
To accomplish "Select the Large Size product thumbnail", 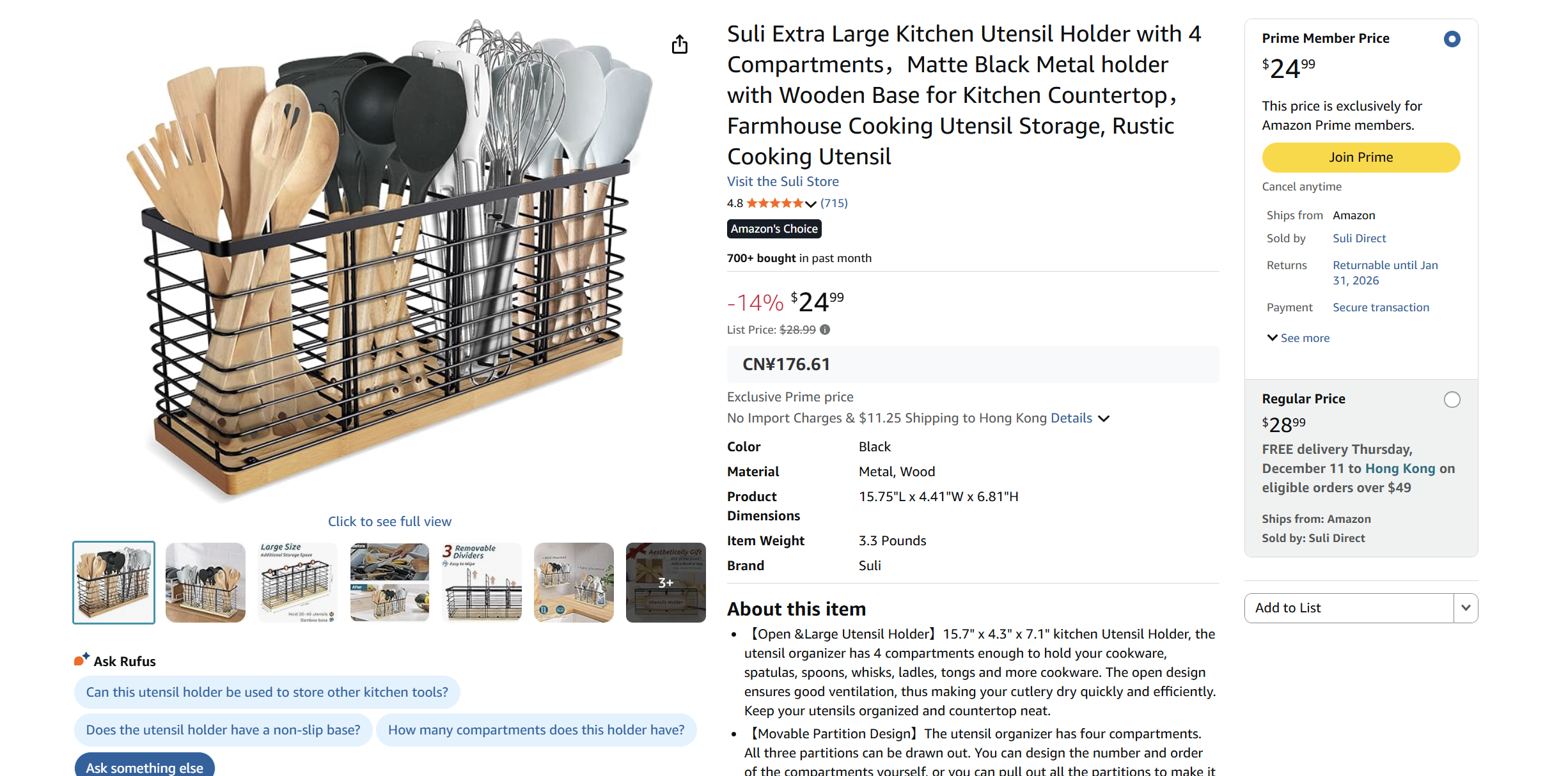I will tap(297, 582).
